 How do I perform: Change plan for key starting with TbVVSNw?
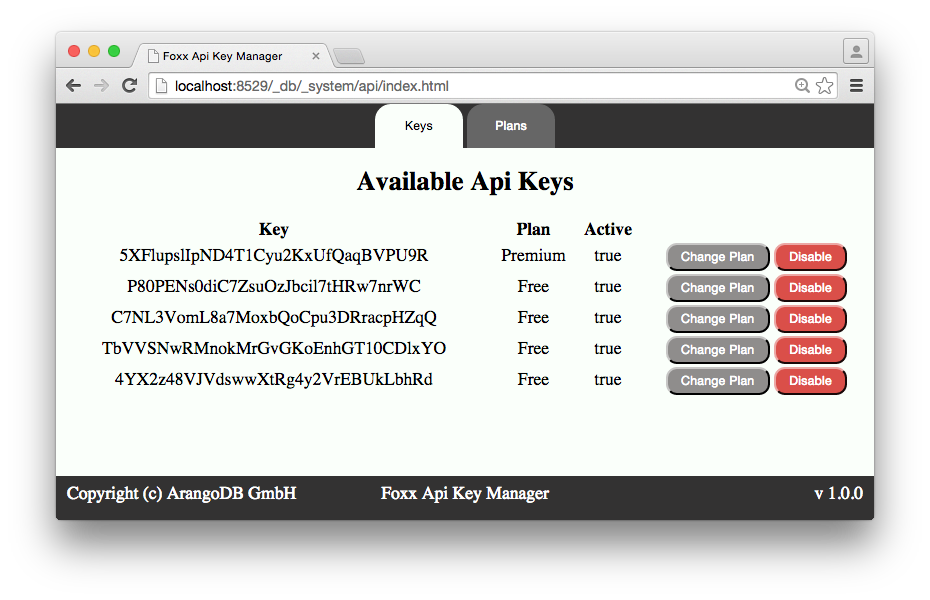717,350
